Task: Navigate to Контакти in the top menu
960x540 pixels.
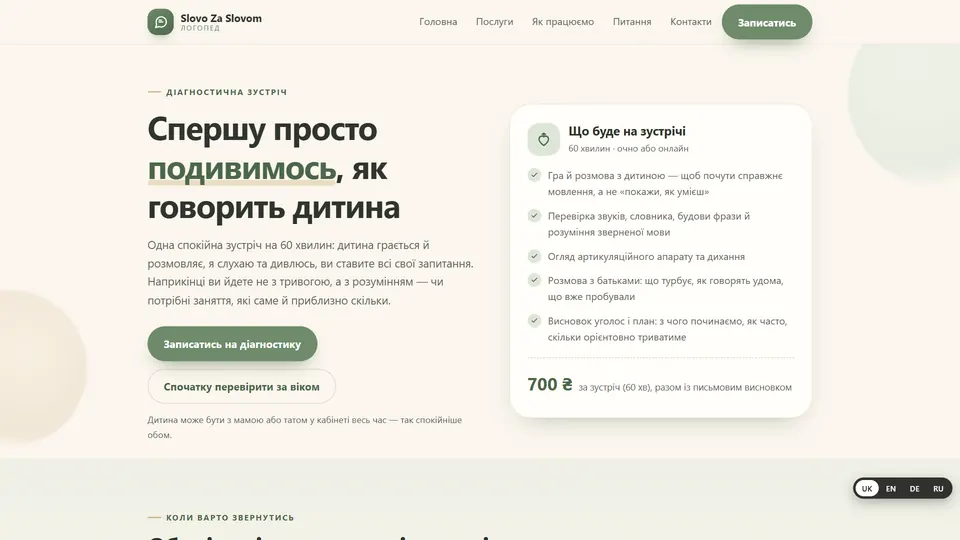Action: tap(691, 21)
